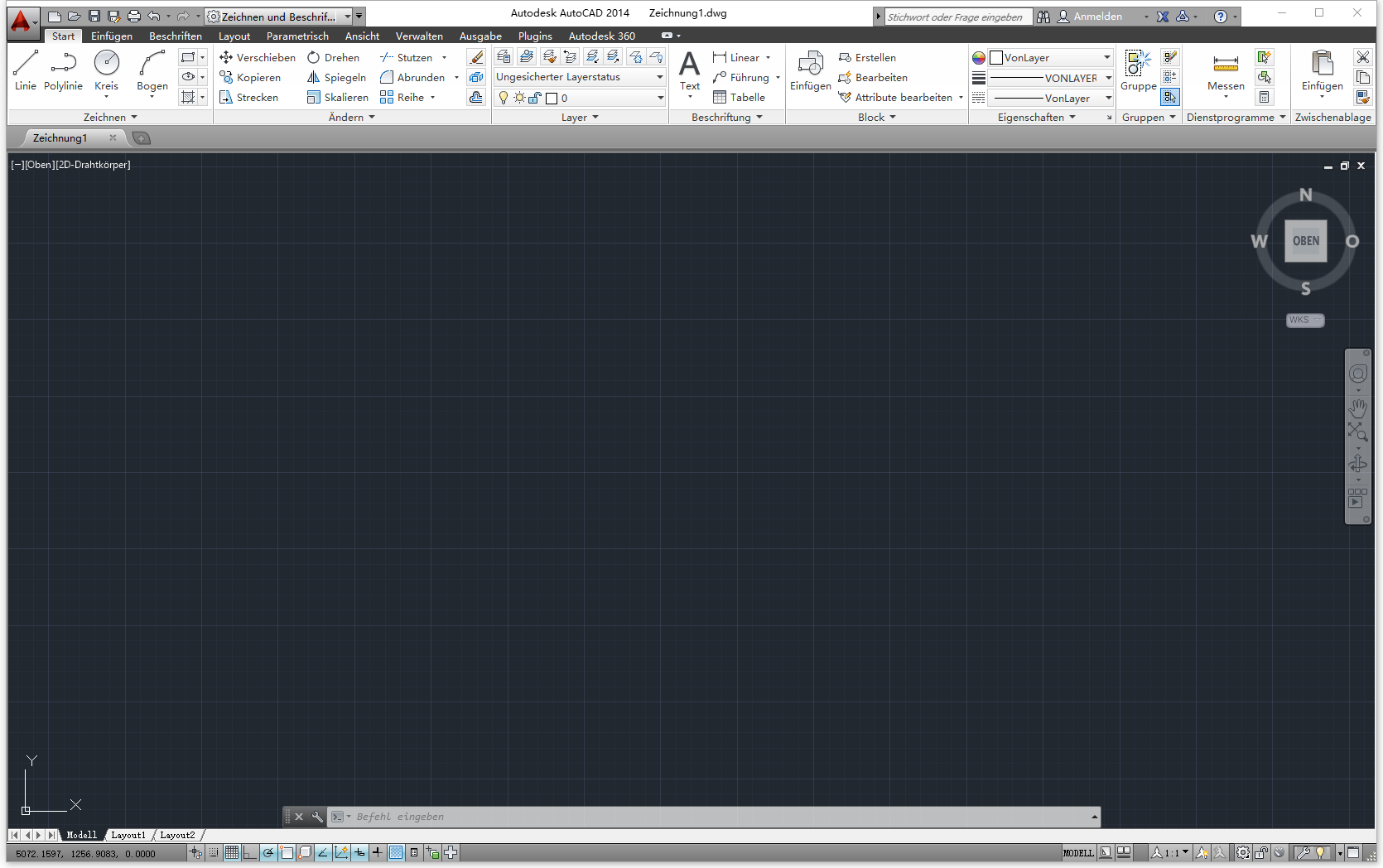
Task: Open the VonLayer color dropdown
Action: click(x=1049, y=57)
